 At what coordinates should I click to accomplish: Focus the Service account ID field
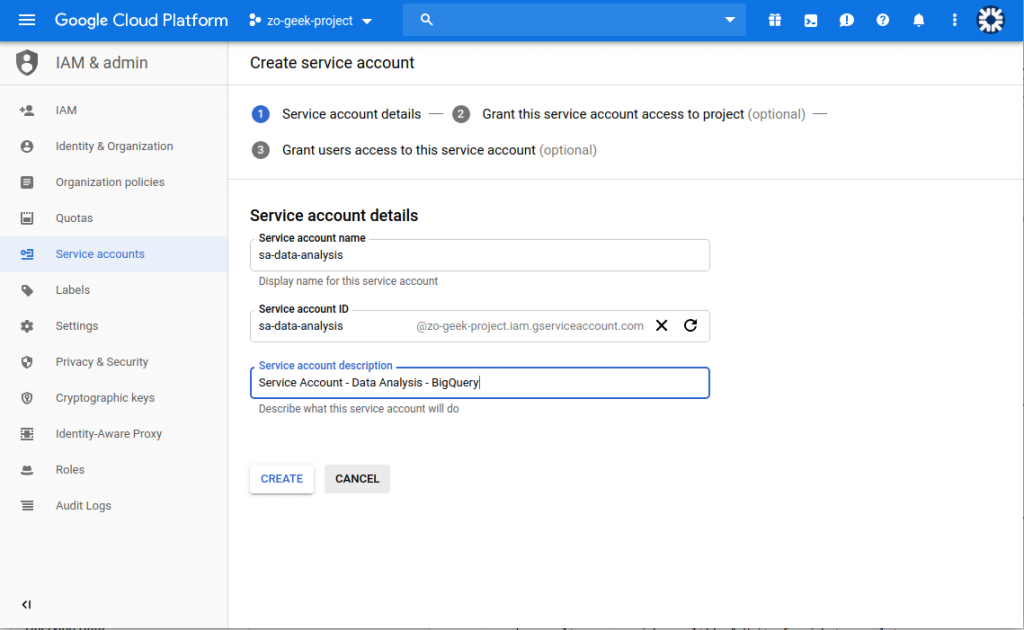[480, 326]
